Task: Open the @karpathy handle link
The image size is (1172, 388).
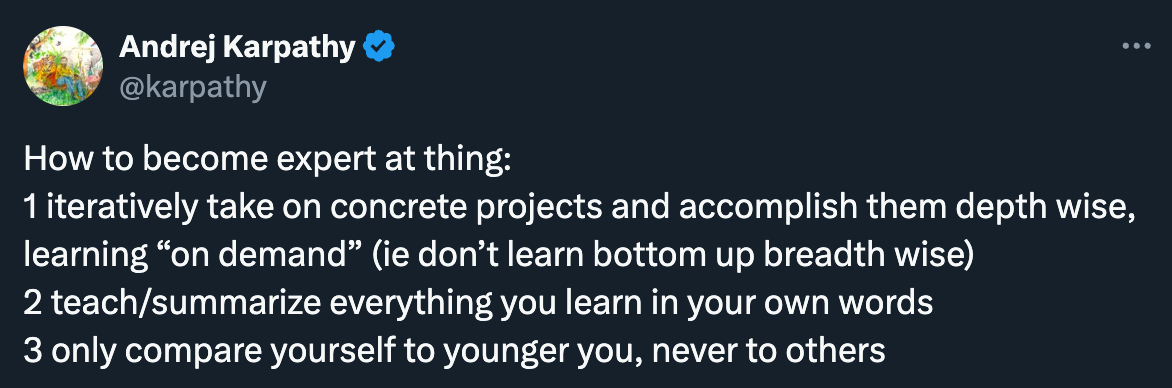Action: click(192, 88)
